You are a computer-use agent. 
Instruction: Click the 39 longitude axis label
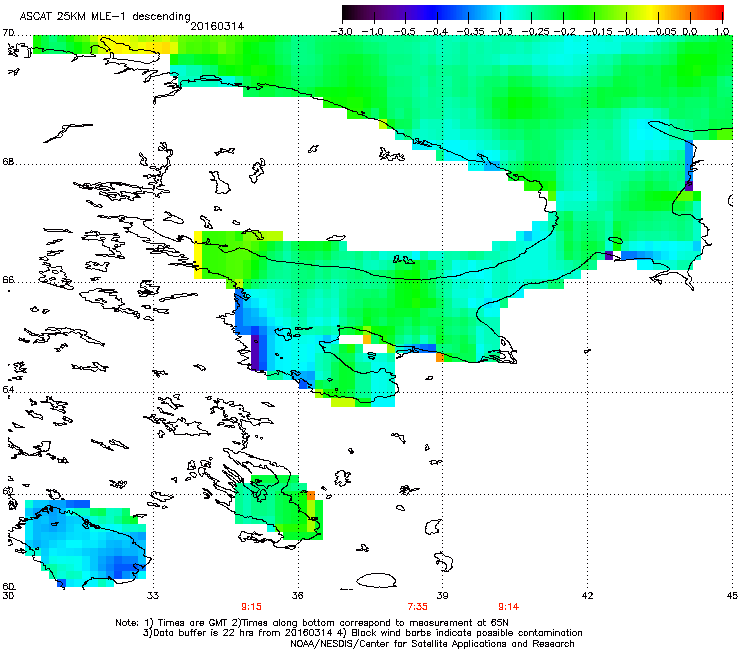[442, 596]
